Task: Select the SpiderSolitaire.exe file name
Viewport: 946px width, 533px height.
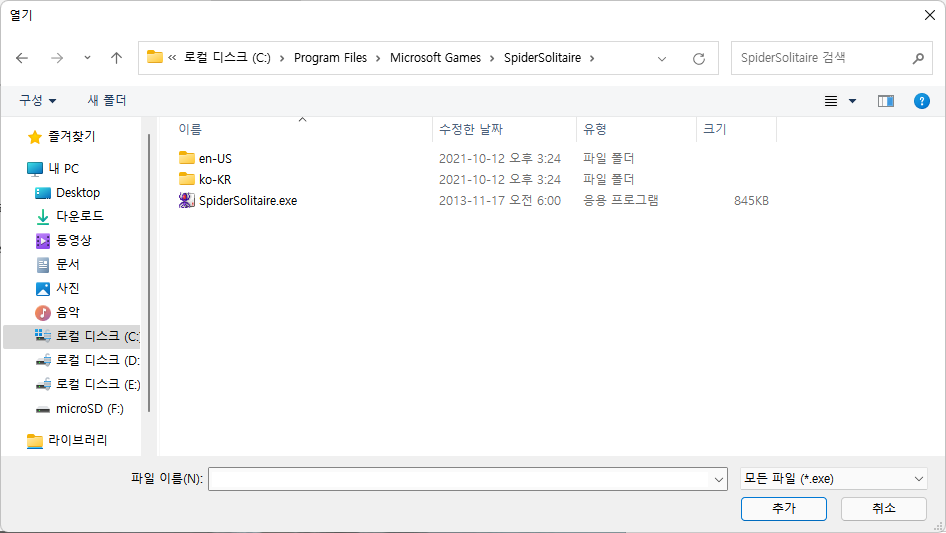Action: (x=248, y=200)
